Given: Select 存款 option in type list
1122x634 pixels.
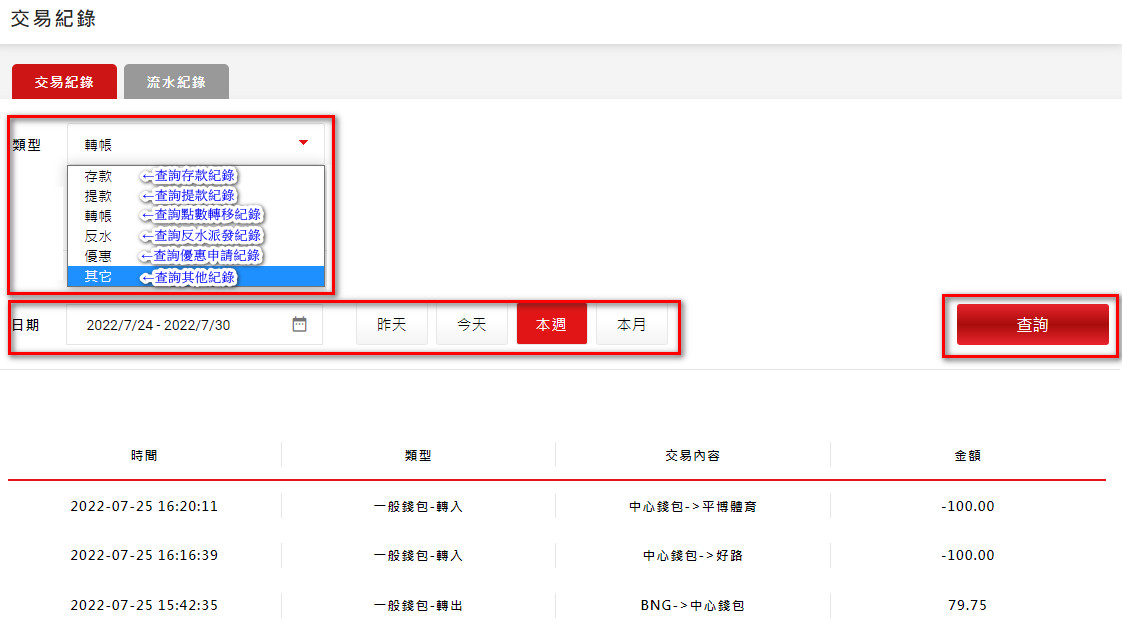Looking at the screenshot, I should (196, 175).
